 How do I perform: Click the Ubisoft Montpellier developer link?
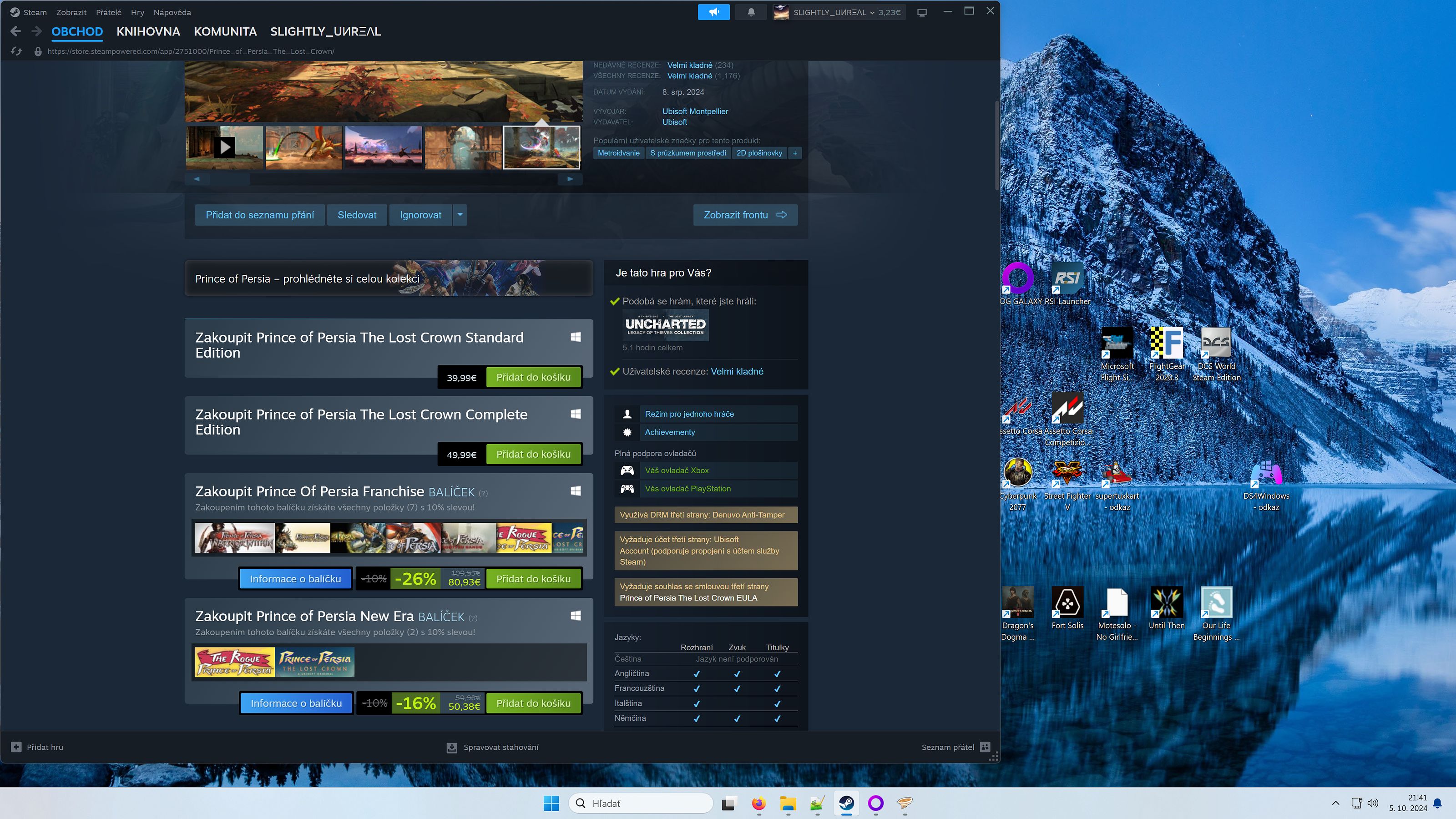[695, 111]
